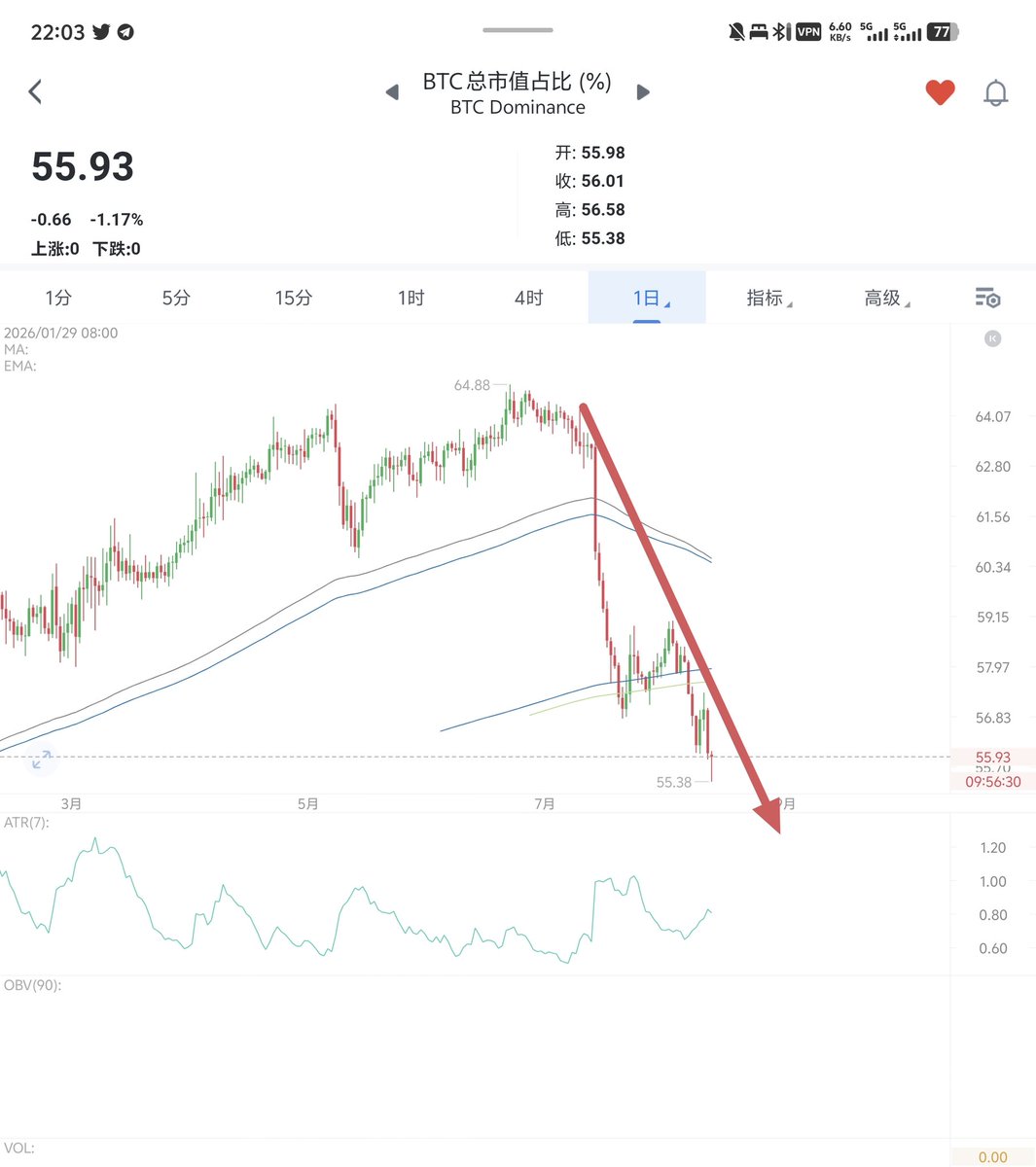Expand the 高级 advanced dropdown
1036x1167 pixels.
coord(886,298)
